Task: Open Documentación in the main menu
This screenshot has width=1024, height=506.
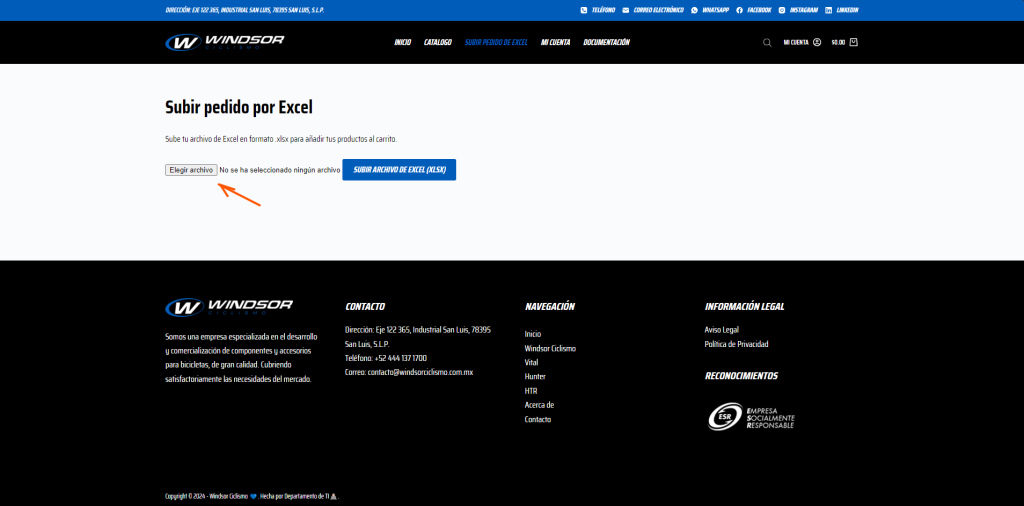Action: tap(606, 42)
